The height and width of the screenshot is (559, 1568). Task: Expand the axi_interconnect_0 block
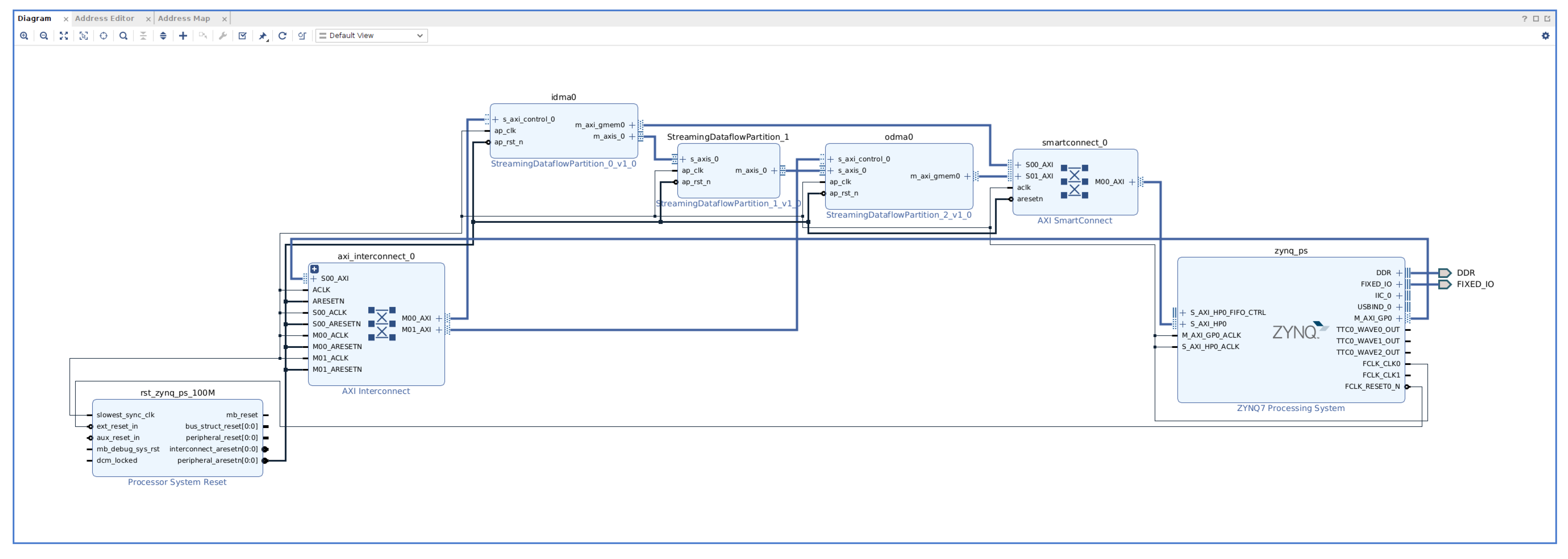tap(315, 269)
